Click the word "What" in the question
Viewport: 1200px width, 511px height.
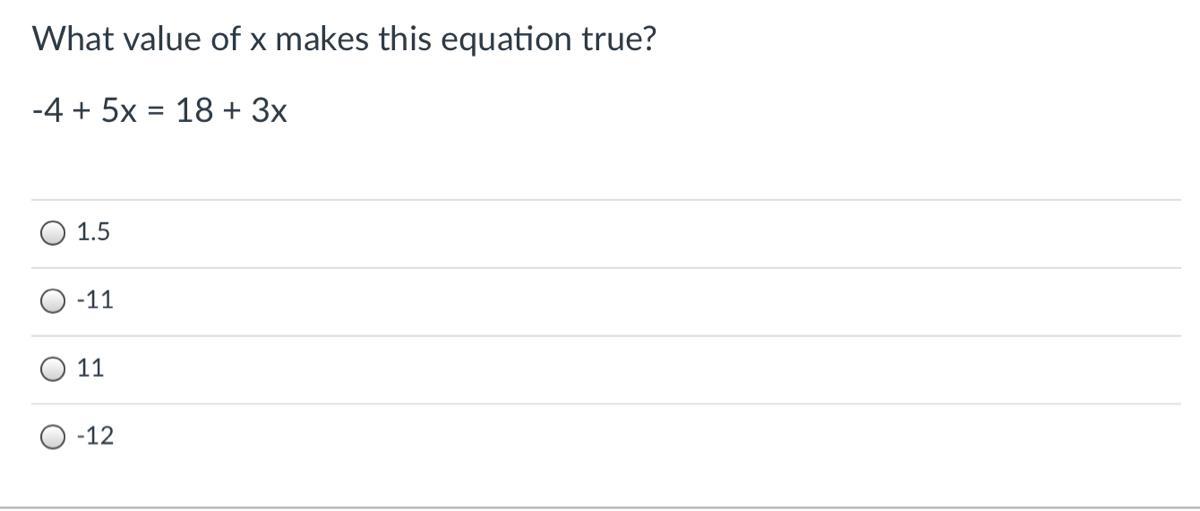pyautogui.click(x=70, y=39)
